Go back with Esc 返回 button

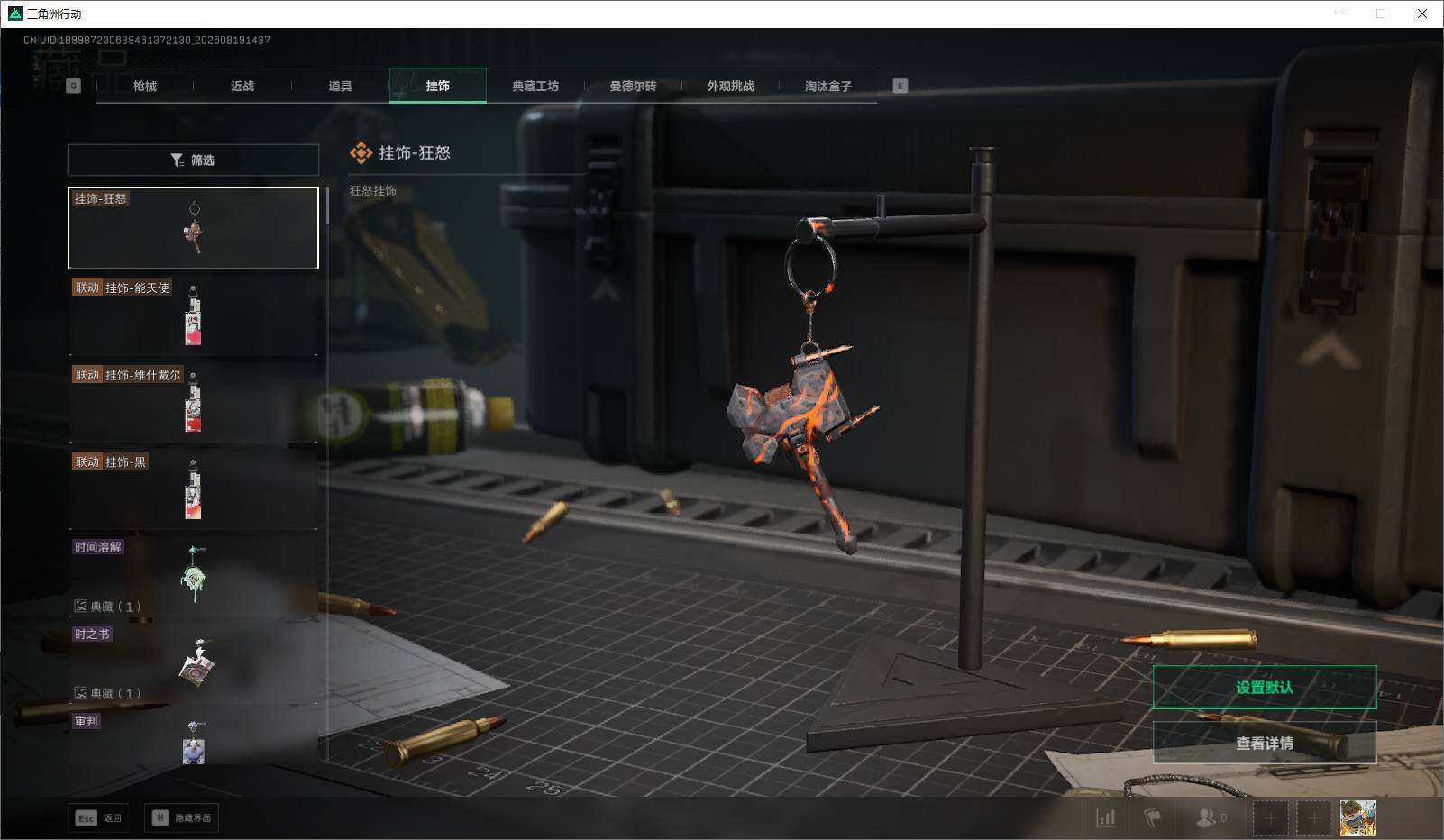click(x=98, y=817)
